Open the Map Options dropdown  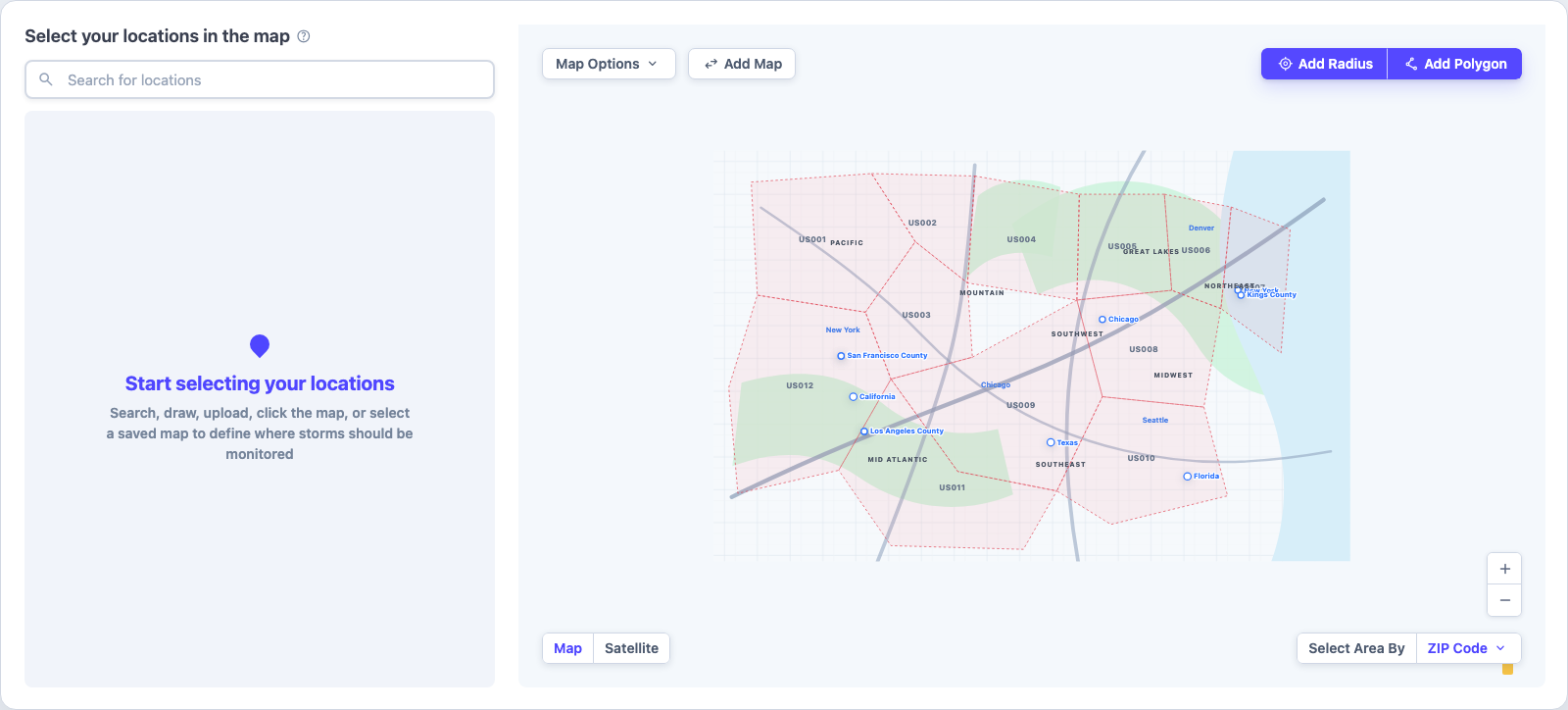pyautogui.click(x=609, y=64)
